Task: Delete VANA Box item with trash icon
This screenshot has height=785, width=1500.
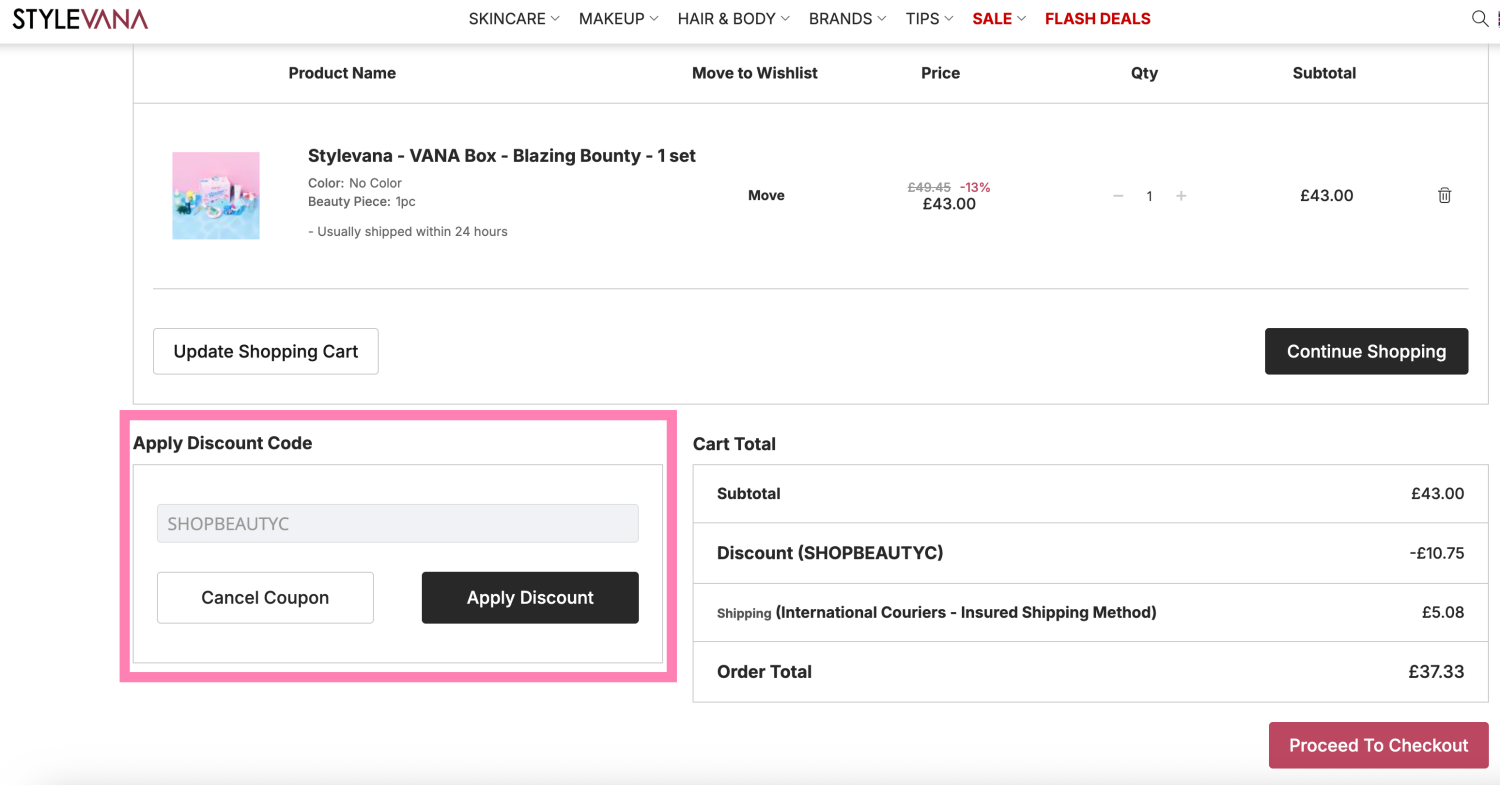Action: coord(1444,196)
